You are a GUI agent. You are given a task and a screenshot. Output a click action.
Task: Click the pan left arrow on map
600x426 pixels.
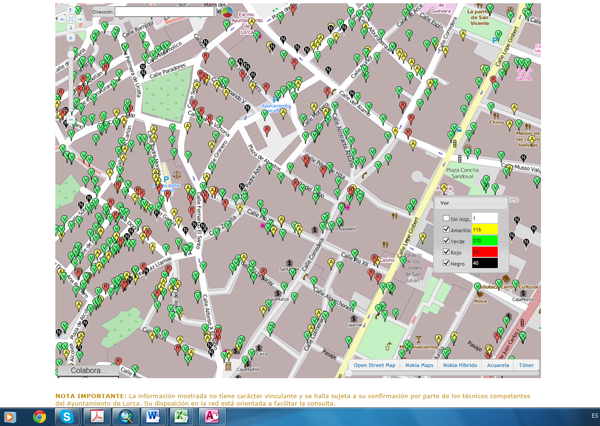click(64, 17)
